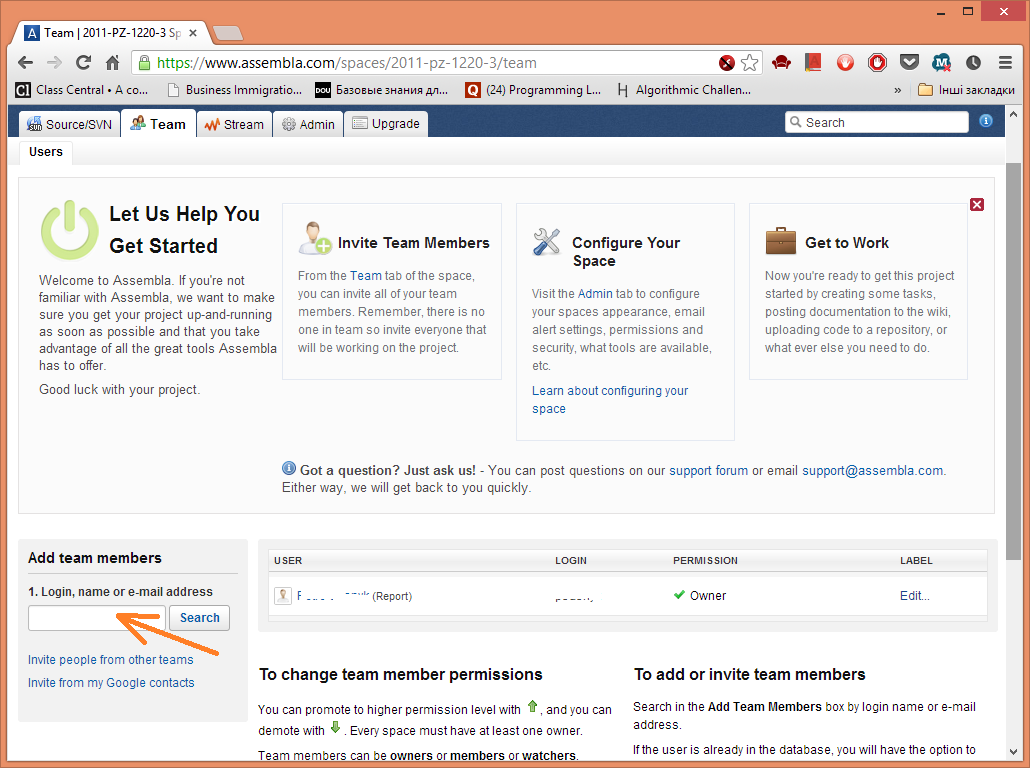This screenshot has height=768, width=1030.
Task: Click the LOGIN column header
Action: pyautogui.click(x=571, y=560)
